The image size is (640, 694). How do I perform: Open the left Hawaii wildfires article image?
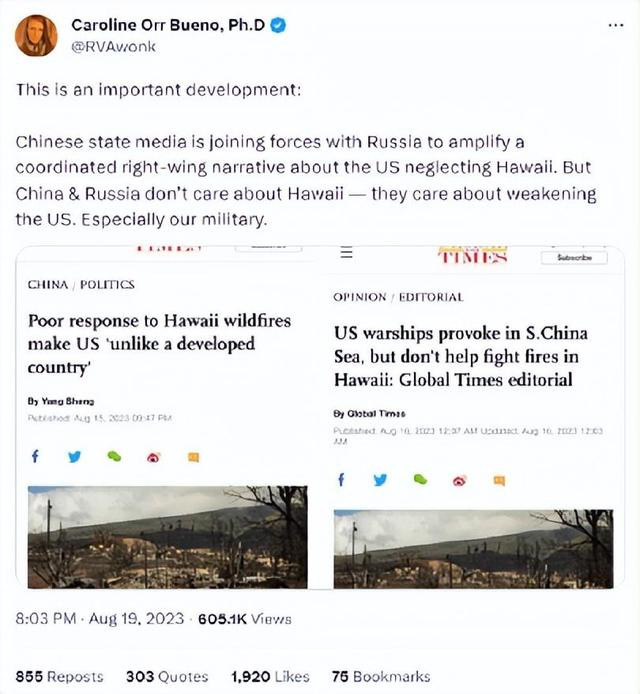(167, 537)
